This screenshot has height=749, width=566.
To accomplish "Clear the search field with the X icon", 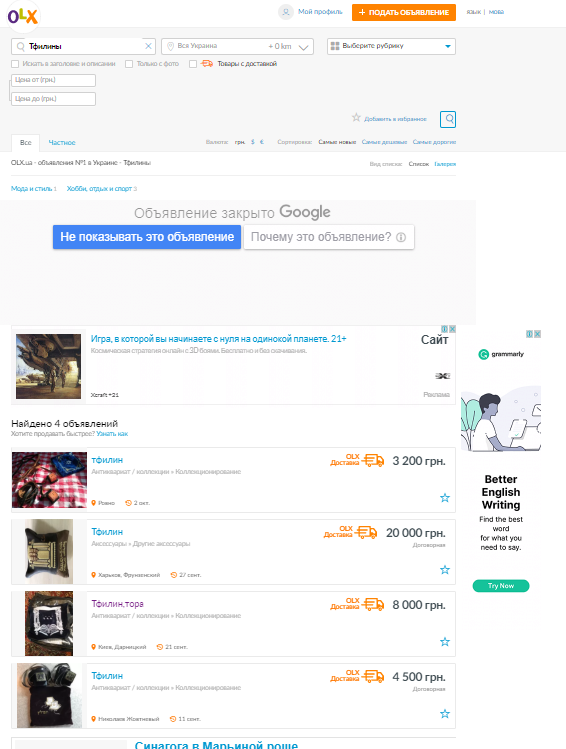I will [148, 46].
